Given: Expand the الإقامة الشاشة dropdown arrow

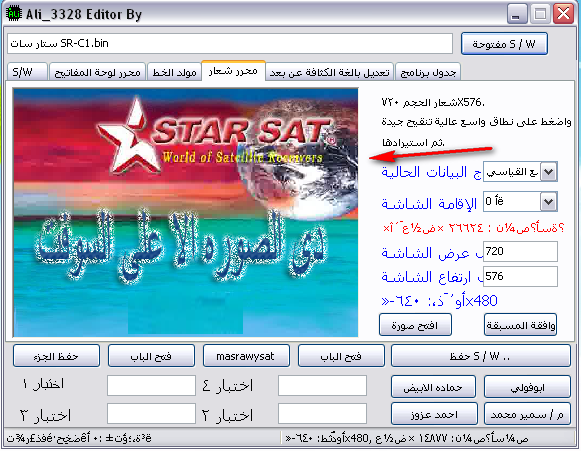Looking at the screenshot, I should (548, 202).
